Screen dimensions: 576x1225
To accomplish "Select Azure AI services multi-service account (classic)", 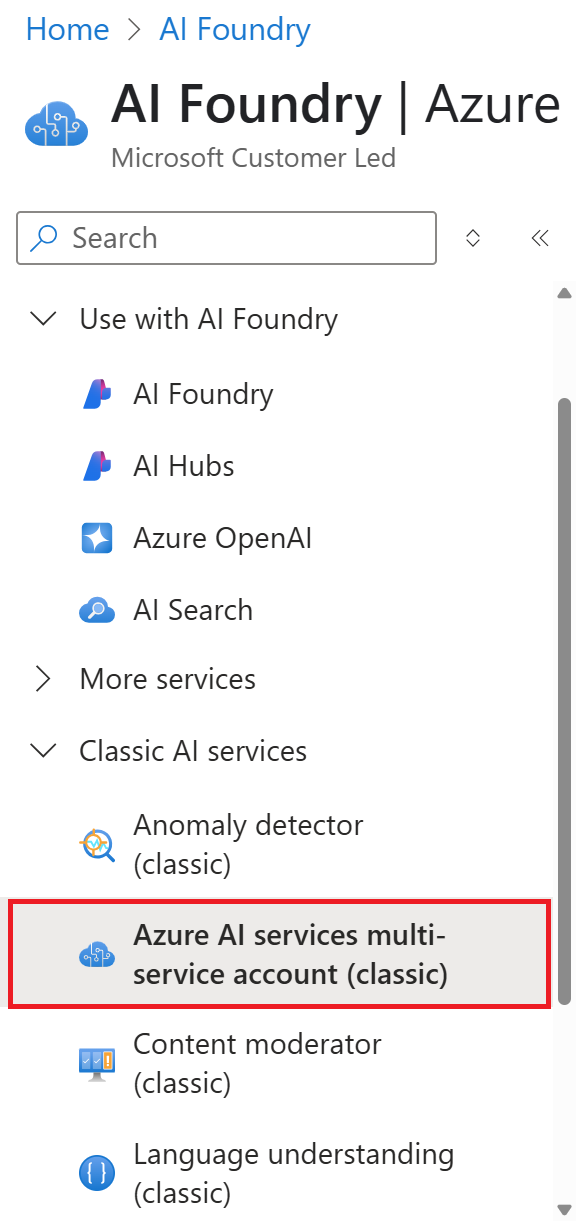I will (x=279, y=953).
